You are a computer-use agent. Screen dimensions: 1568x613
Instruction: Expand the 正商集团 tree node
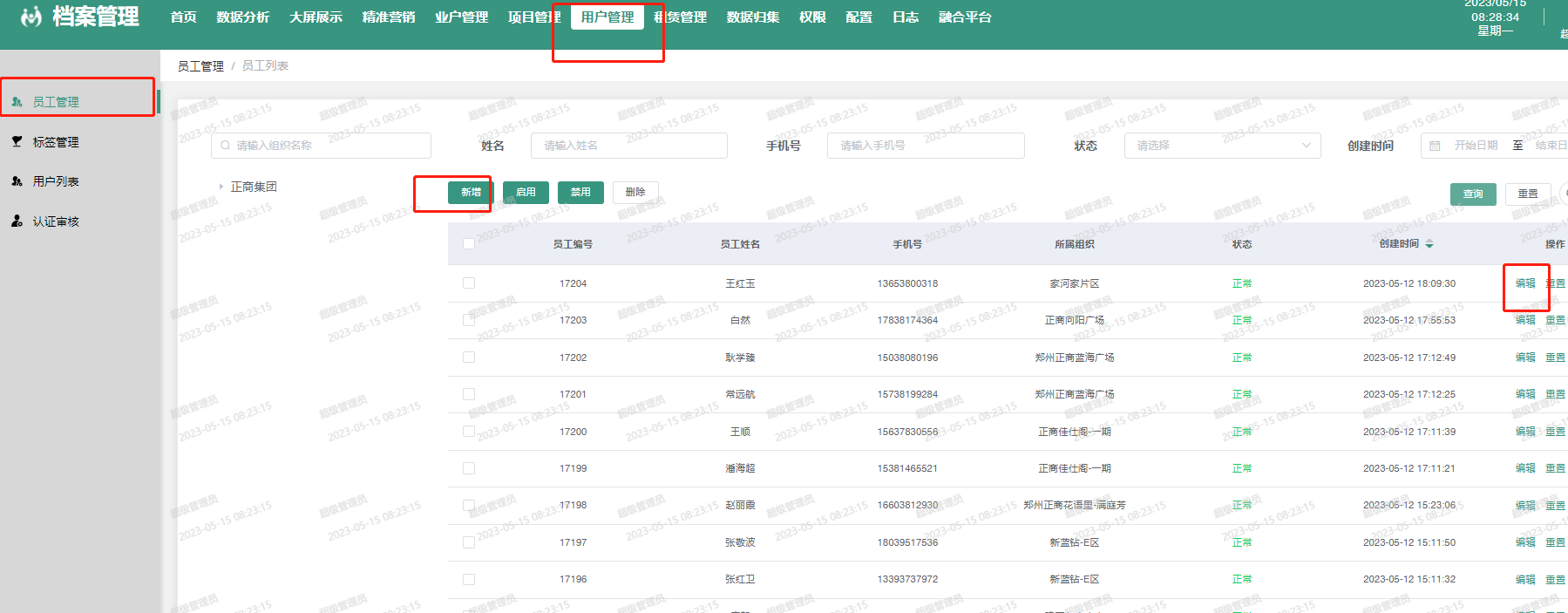221,187
